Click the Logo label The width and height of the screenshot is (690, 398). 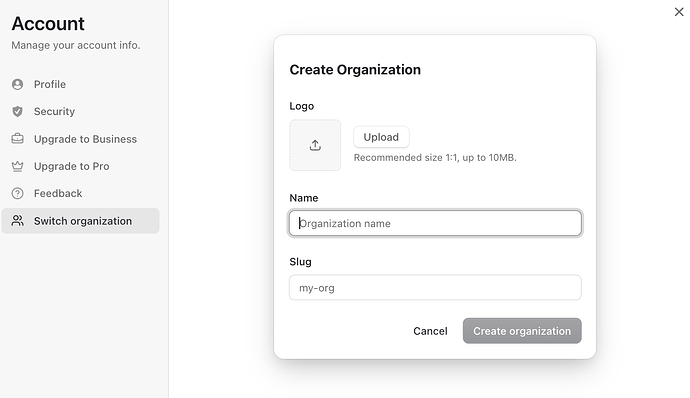point(301,106)
